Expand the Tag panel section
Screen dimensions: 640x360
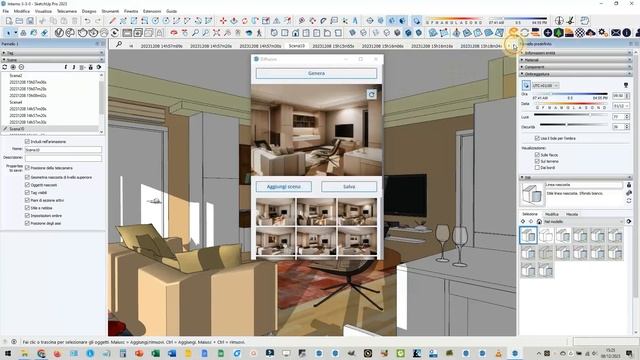coord(52,53)
